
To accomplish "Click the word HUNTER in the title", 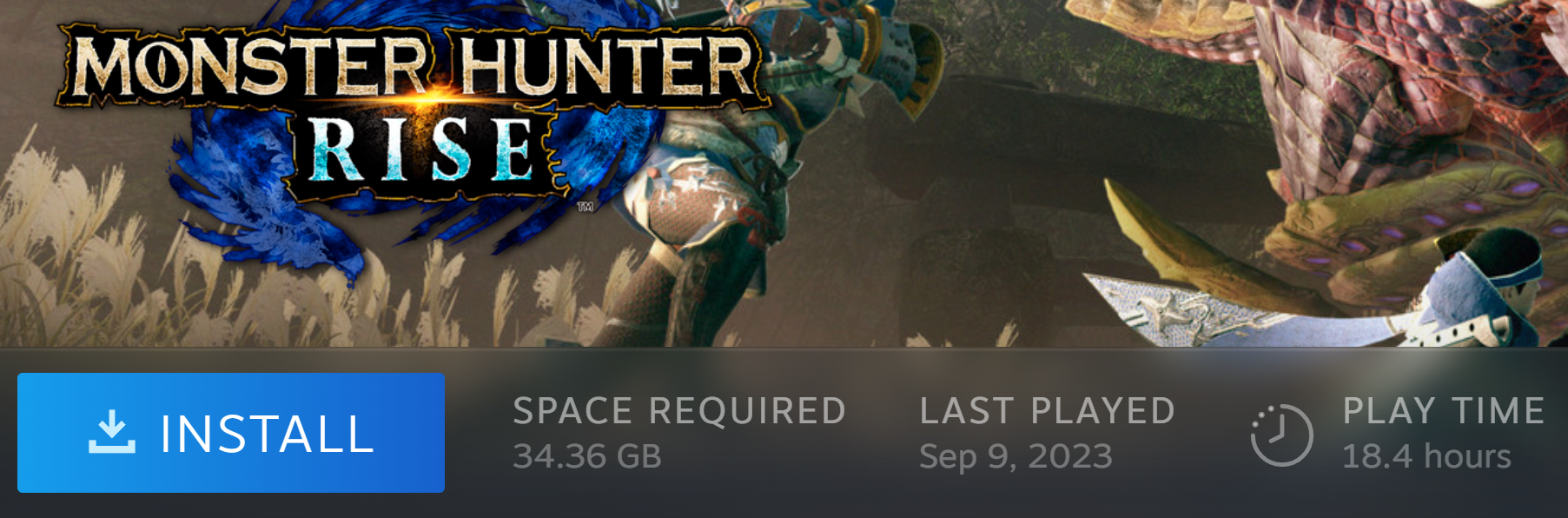I will click(x=608, y=66).
